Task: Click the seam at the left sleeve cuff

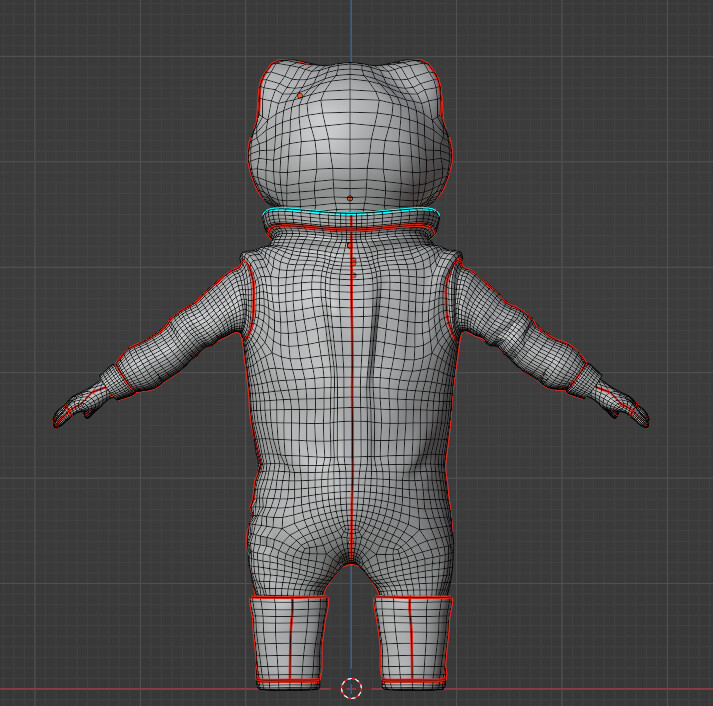Action: (125, 377)
